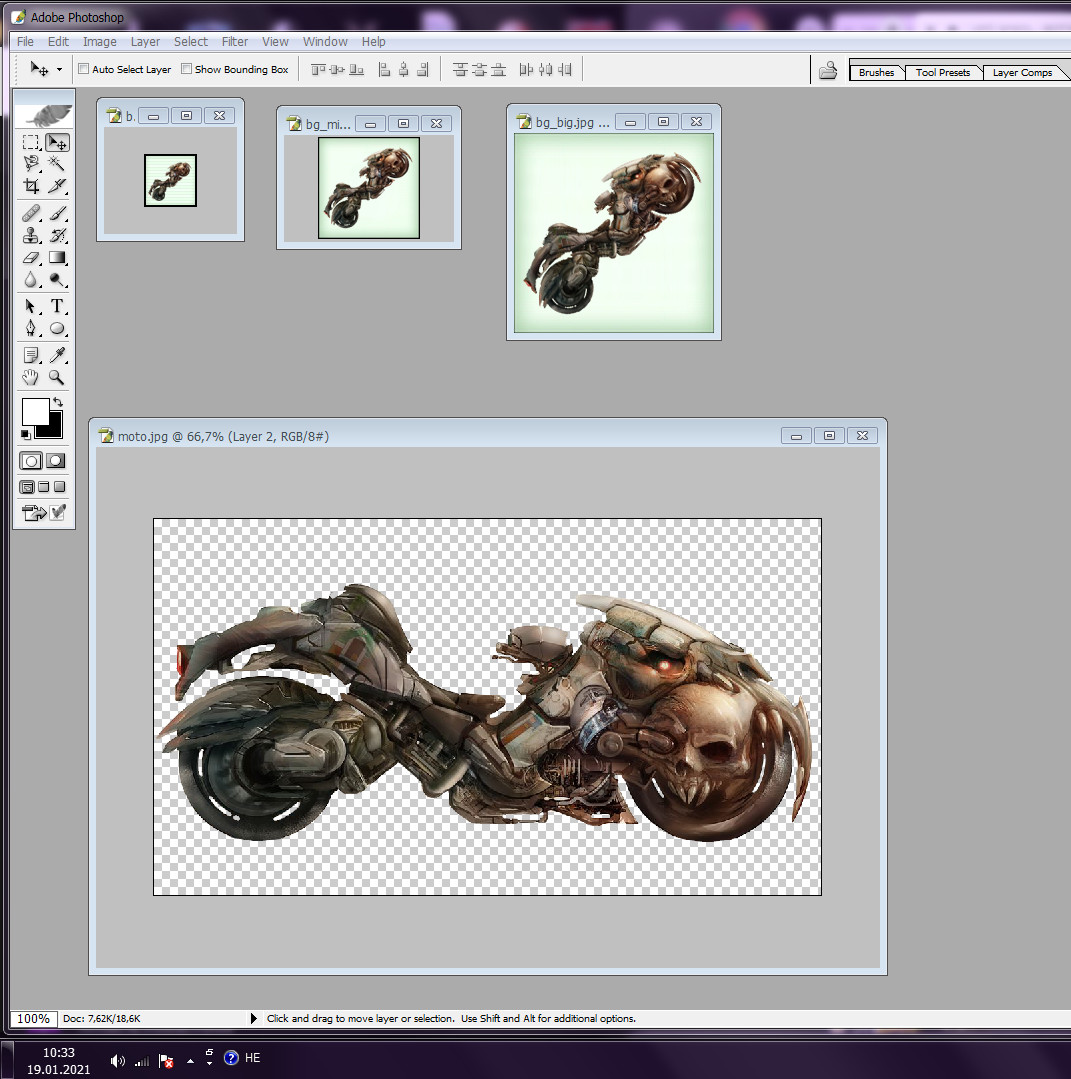Select the Magic Wand tool
The image size is (1071, 1079).
click(57, 164)
